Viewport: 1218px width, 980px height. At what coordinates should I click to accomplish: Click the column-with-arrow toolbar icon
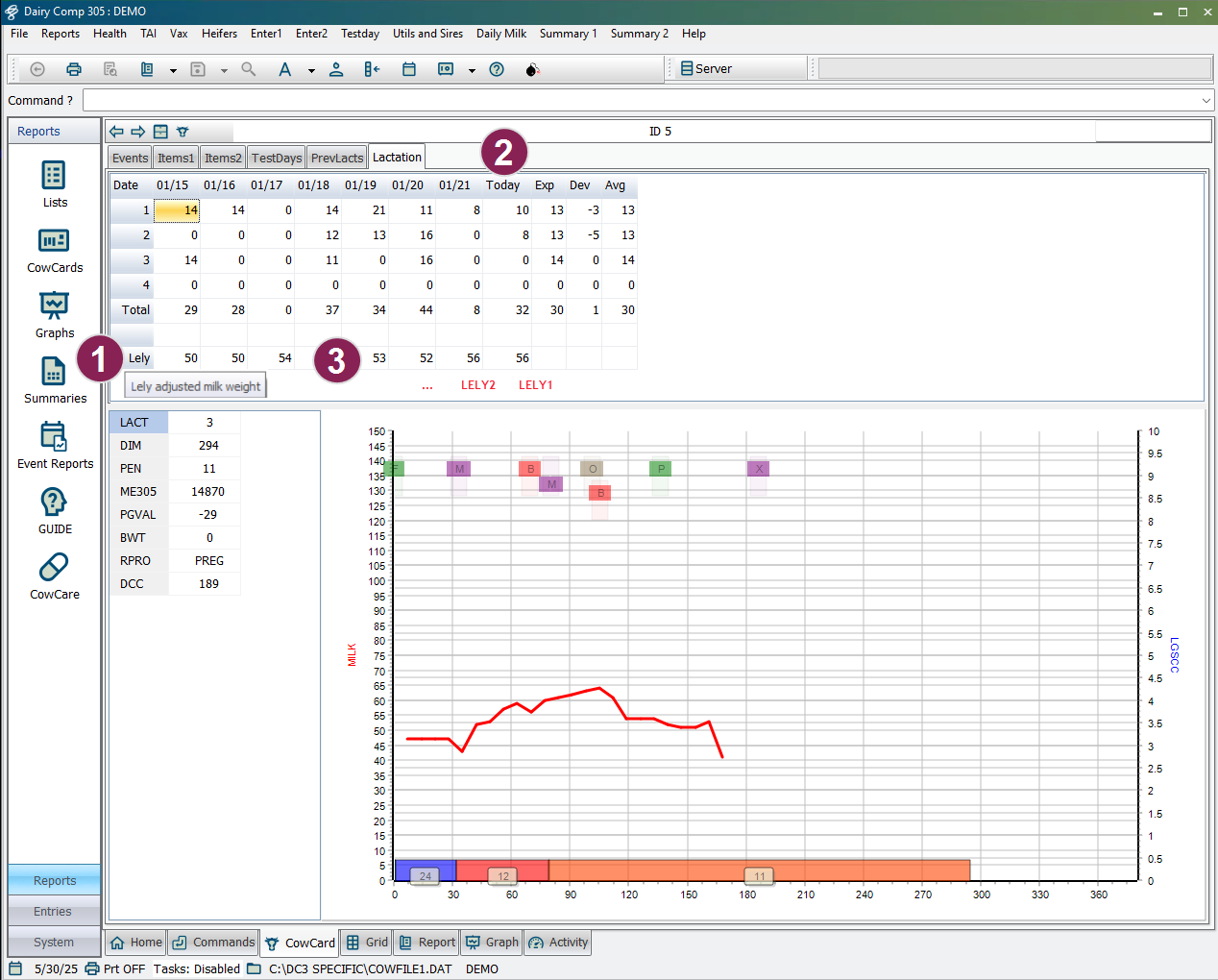point(373,69)
